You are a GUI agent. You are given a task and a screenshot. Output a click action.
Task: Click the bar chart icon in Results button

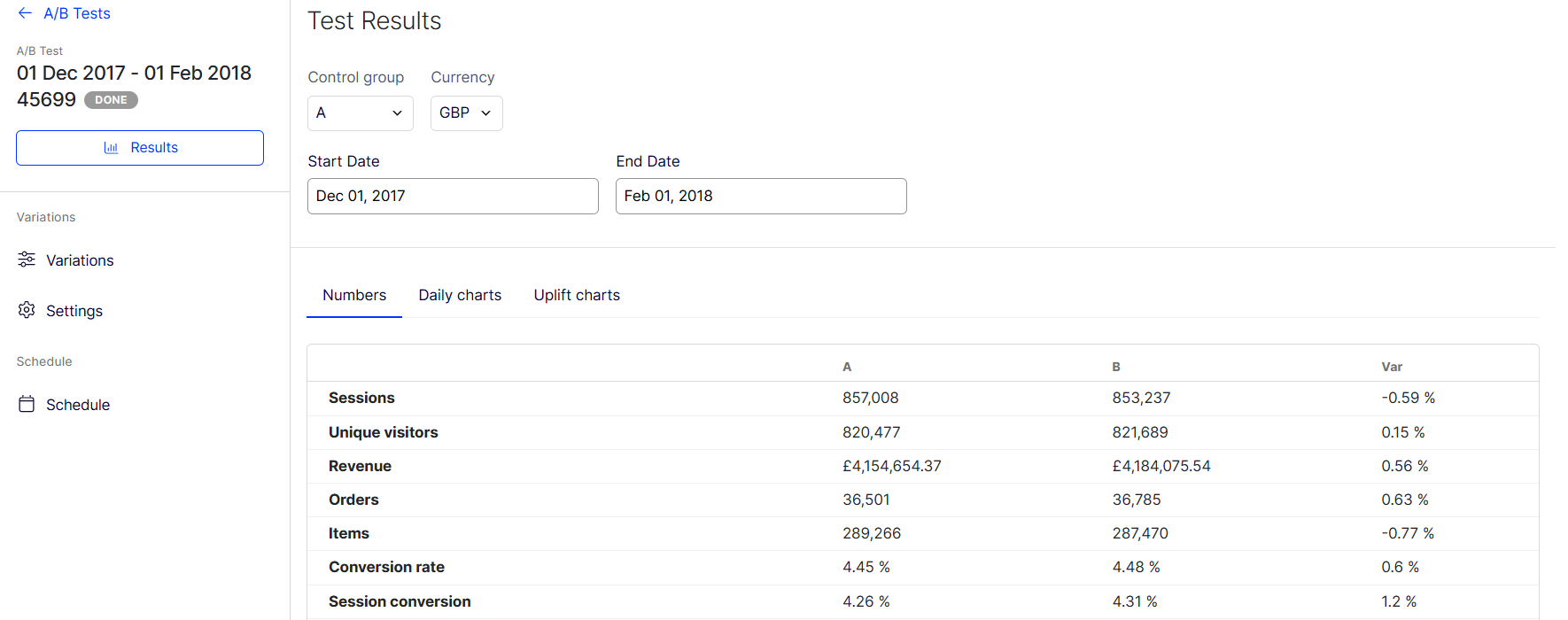point(111,148)
